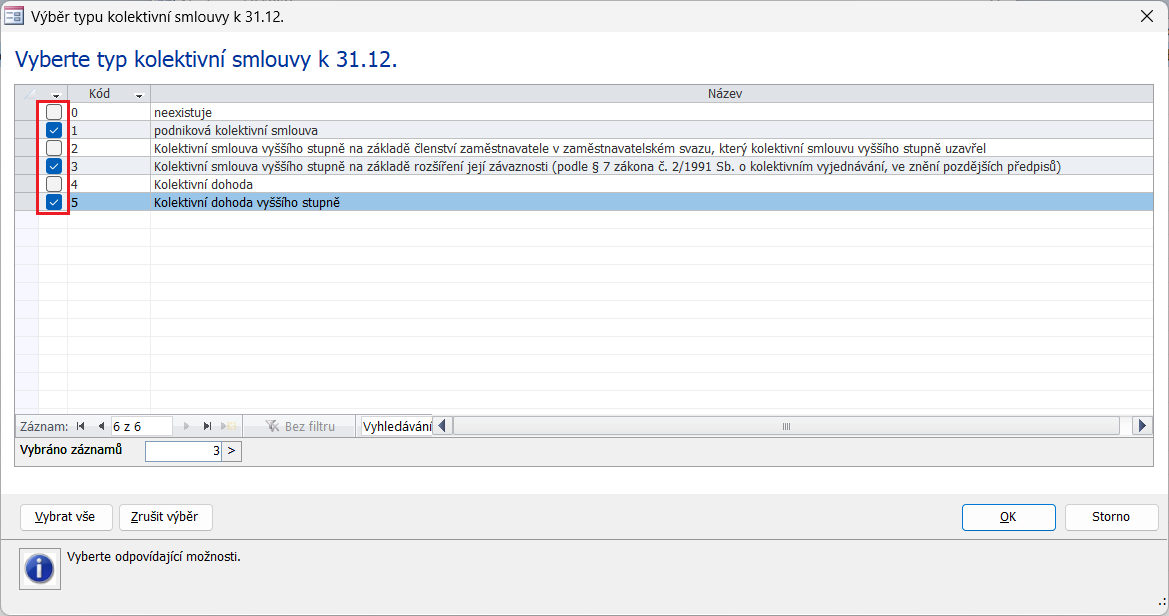Image resolution: width=1169 pixels, height=616 pixels.
Task: Click the > button beside Vybráno záznamů
Action: (231, 450)
